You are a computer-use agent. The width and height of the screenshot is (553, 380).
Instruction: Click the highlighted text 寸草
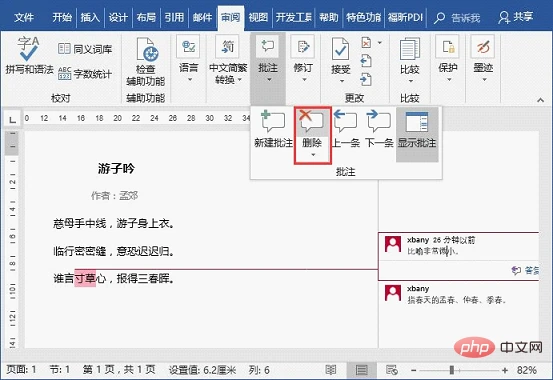coord(85,278)
